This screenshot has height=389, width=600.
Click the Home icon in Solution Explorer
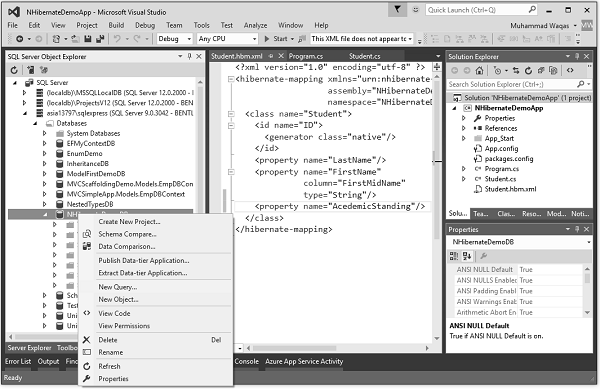coord(479,70)
